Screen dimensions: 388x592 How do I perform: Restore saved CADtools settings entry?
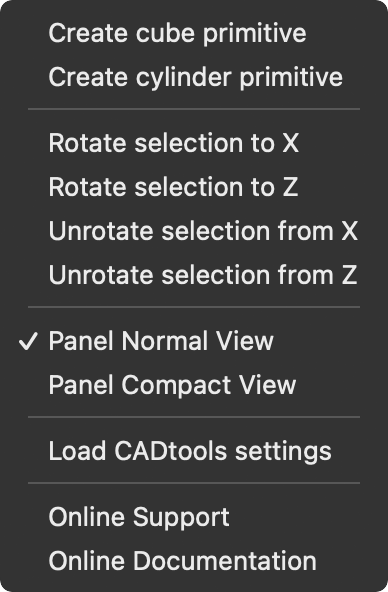point(194,451)
